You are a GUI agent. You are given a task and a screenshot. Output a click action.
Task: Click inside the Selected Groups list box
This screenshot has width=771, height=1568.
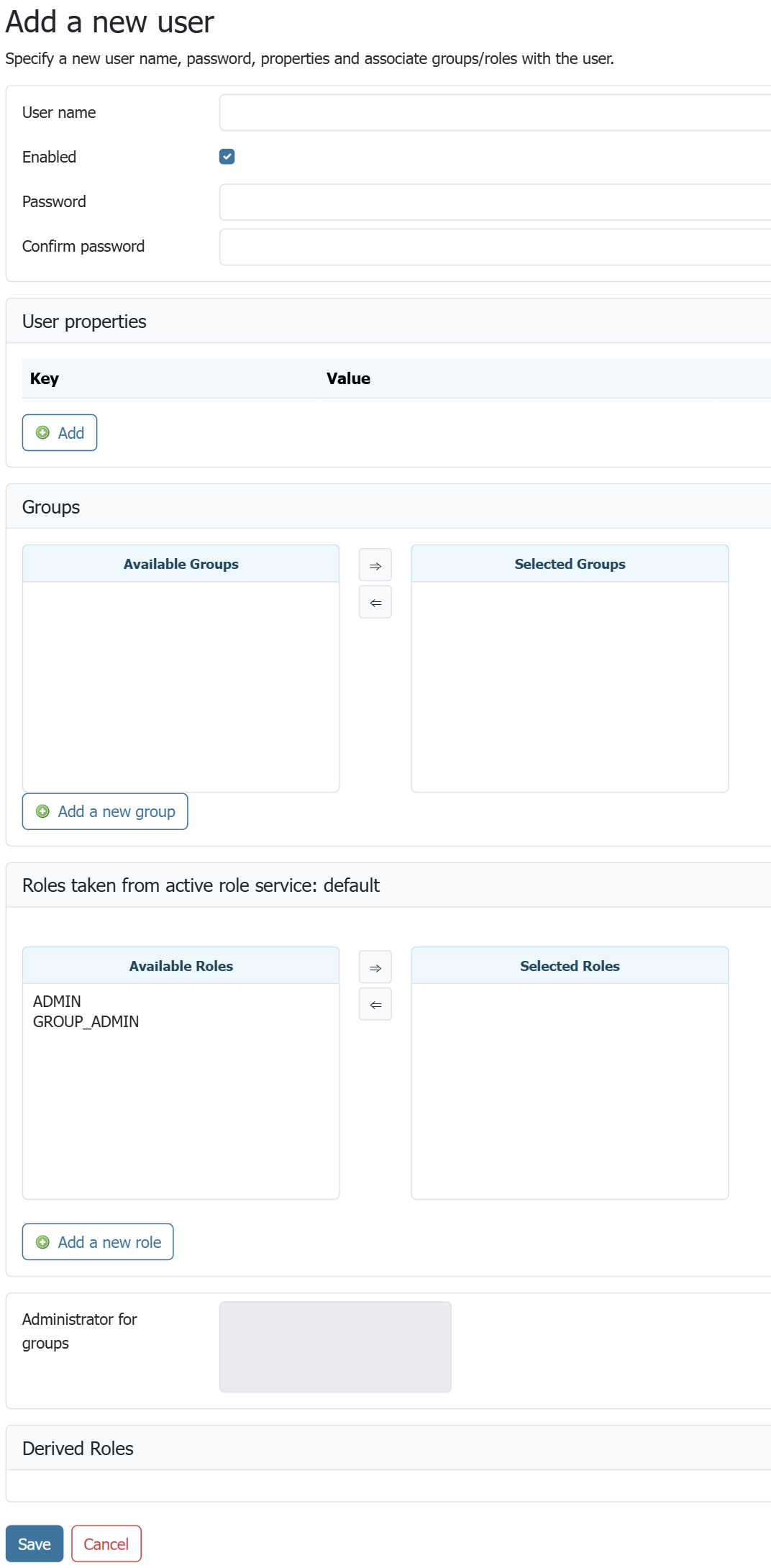tap(570, 686)
